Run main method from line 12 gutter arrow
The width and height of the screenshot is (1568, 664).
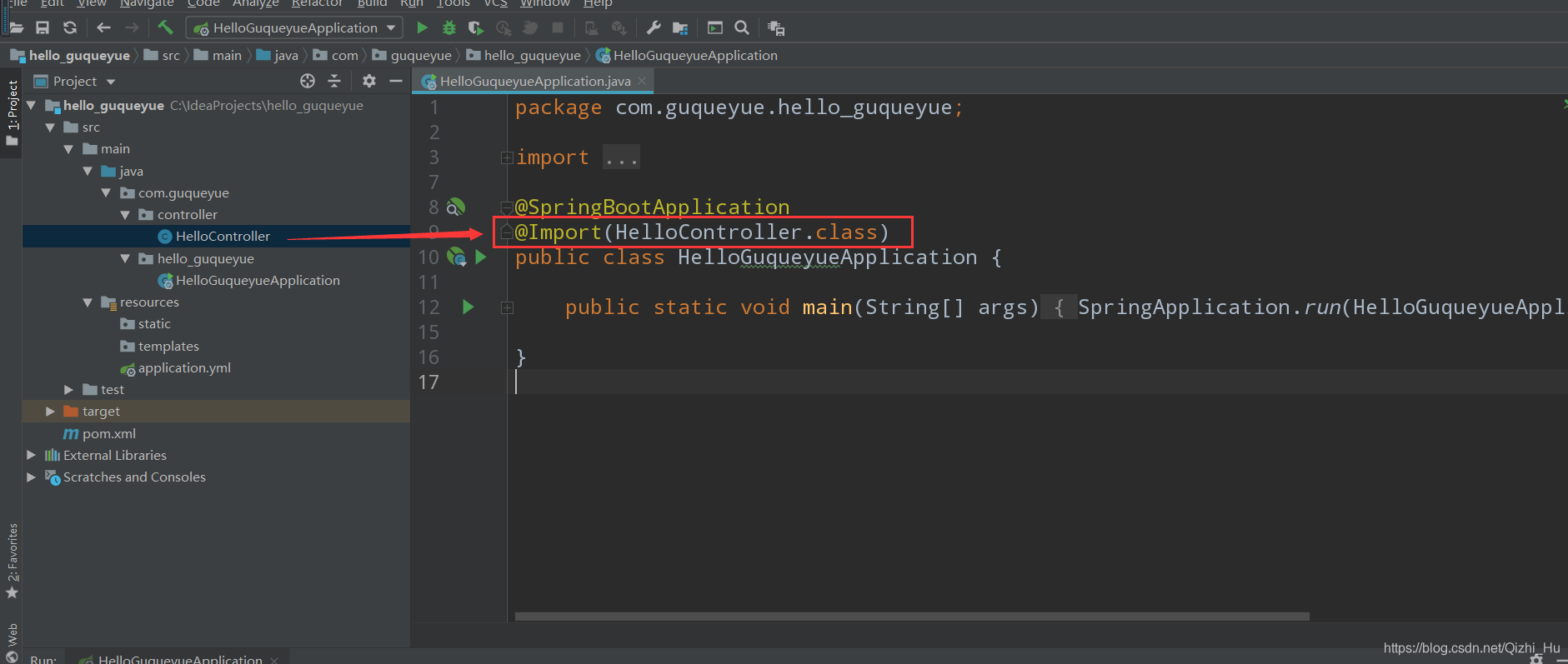pos(468,307)
